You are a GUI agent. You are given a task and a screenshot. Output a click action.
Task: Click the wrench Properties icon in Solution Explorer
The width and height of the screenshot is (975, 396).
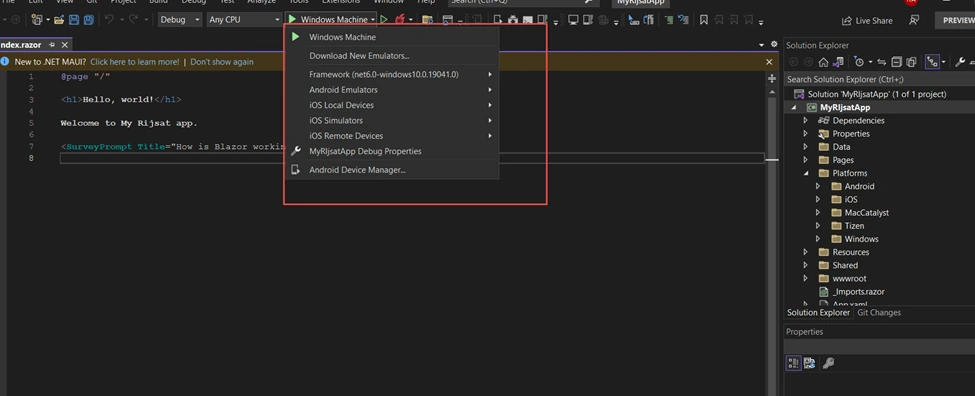click(960, 62)
